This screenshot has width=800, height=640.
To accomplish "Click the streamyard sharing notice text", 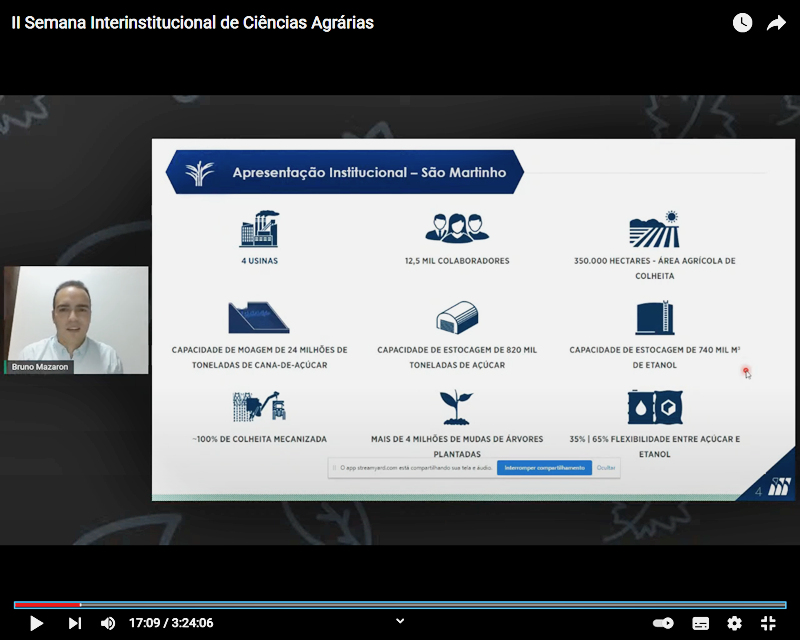I will click(416, 467).
